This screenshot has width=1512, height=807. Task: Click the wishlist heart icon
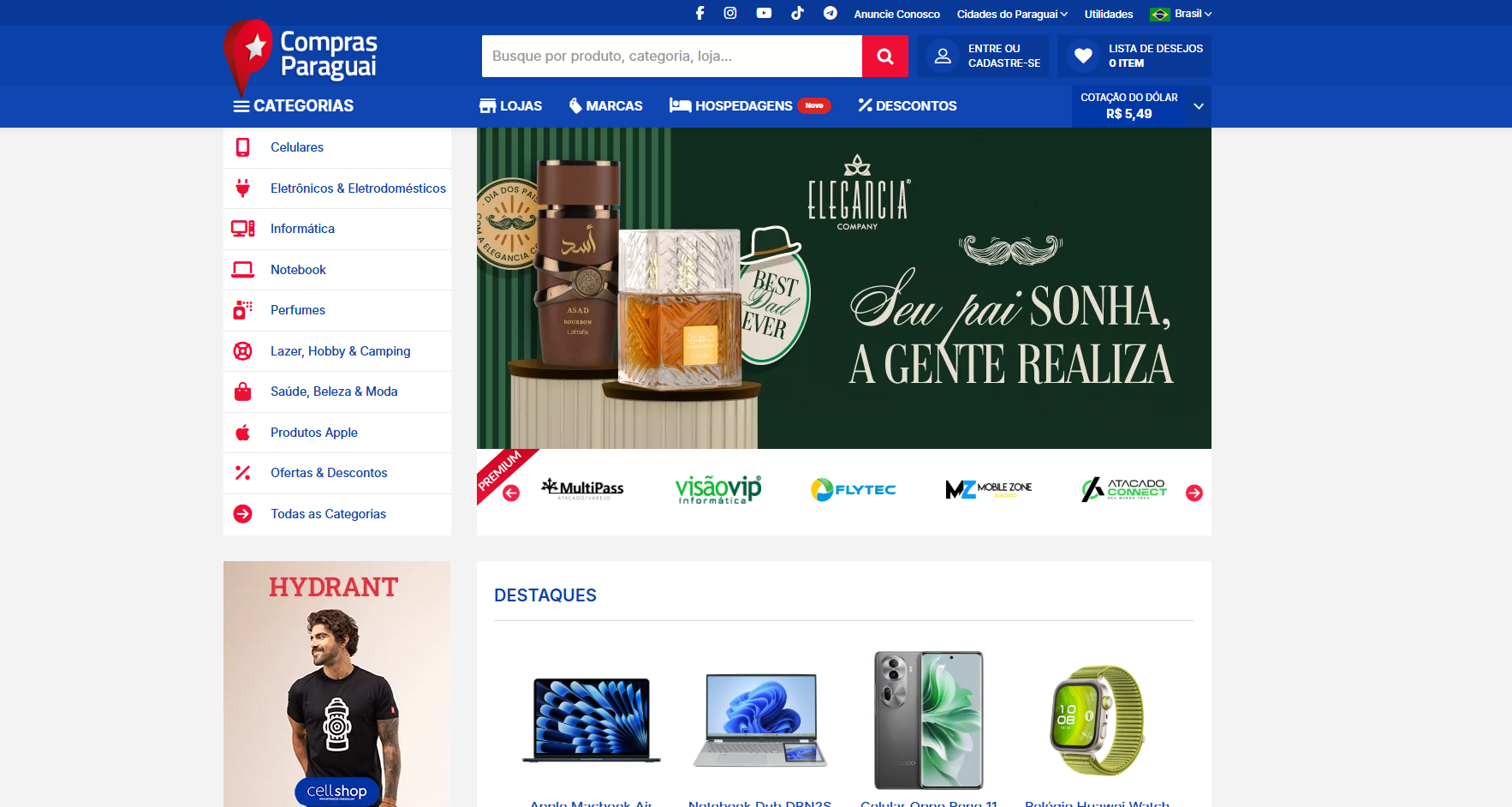pos(1083,56)
